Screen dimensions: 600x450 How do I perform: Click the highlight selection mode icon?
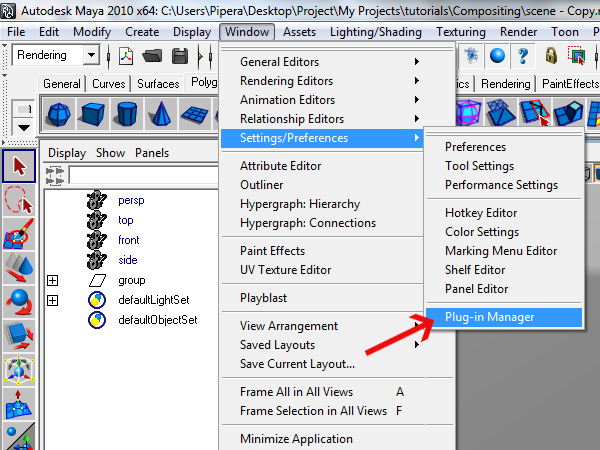tap(577, 56)
